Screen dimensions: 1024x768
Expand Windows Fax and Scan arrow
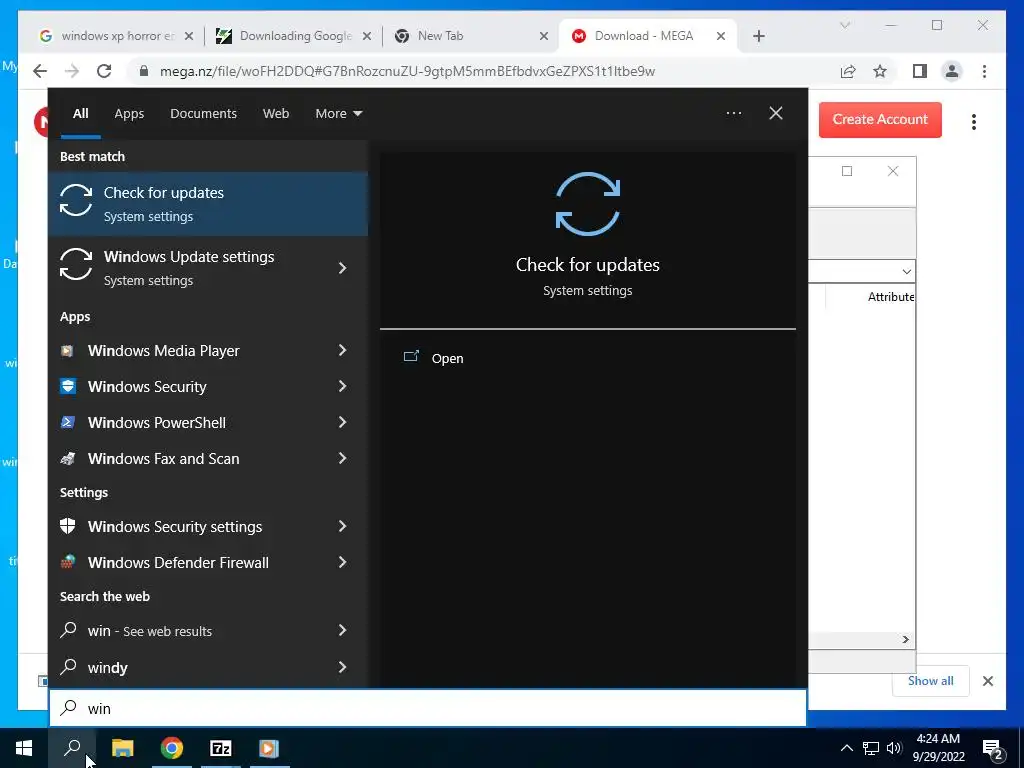pos(343,458)
